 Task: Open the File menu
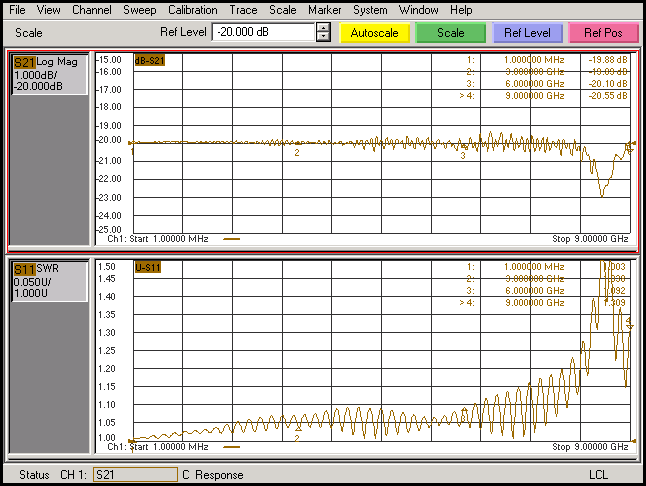[17, 10]
